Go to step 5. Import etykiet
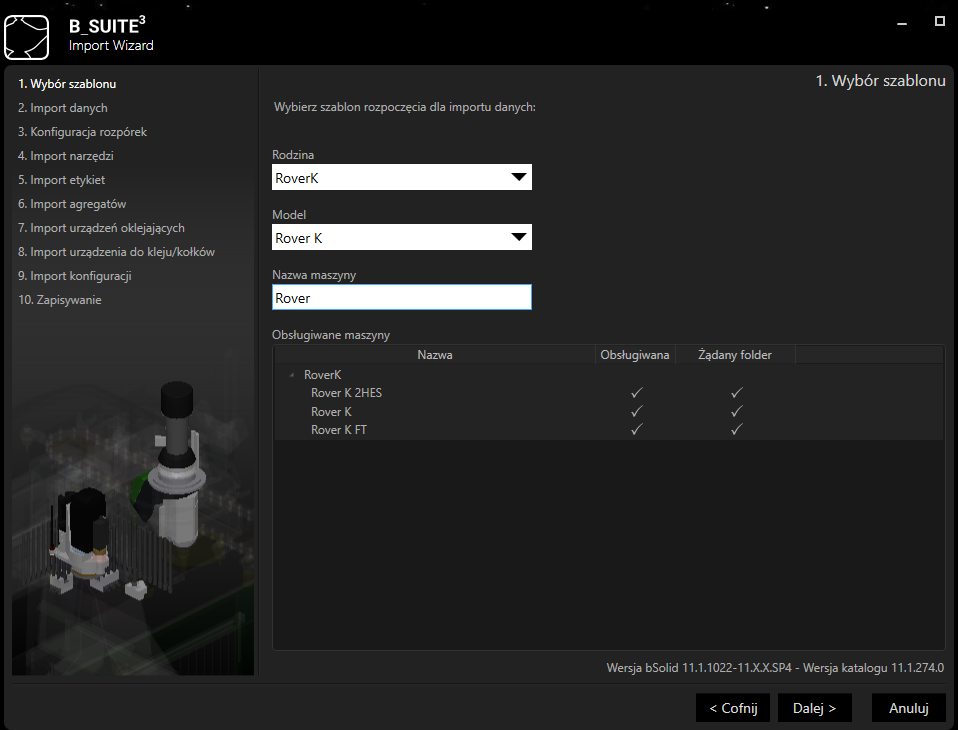Viewport: 958px width, 730px height. [x=62, y=180]
